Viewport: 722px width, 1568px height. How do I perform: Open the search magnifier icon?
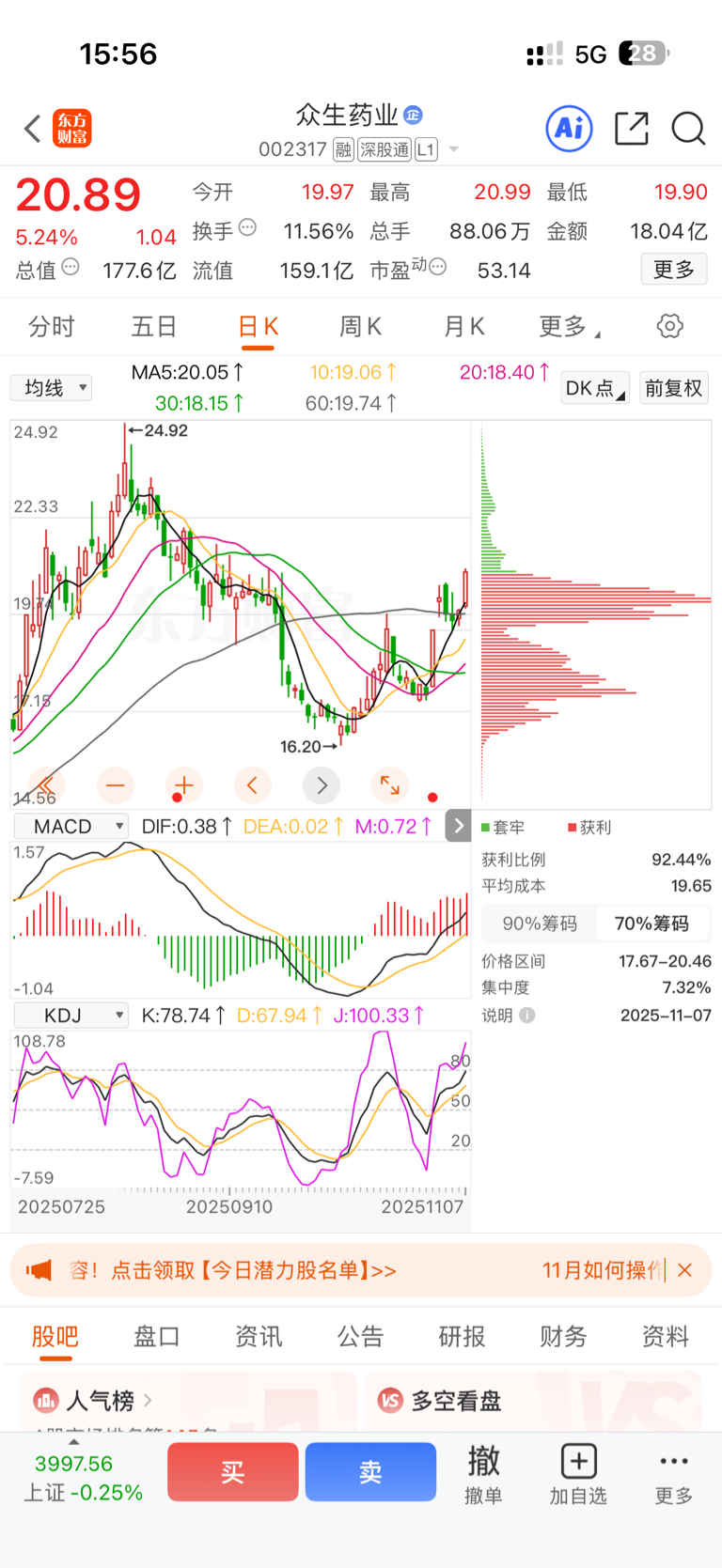pyautogui.click(x=688, y=129)
